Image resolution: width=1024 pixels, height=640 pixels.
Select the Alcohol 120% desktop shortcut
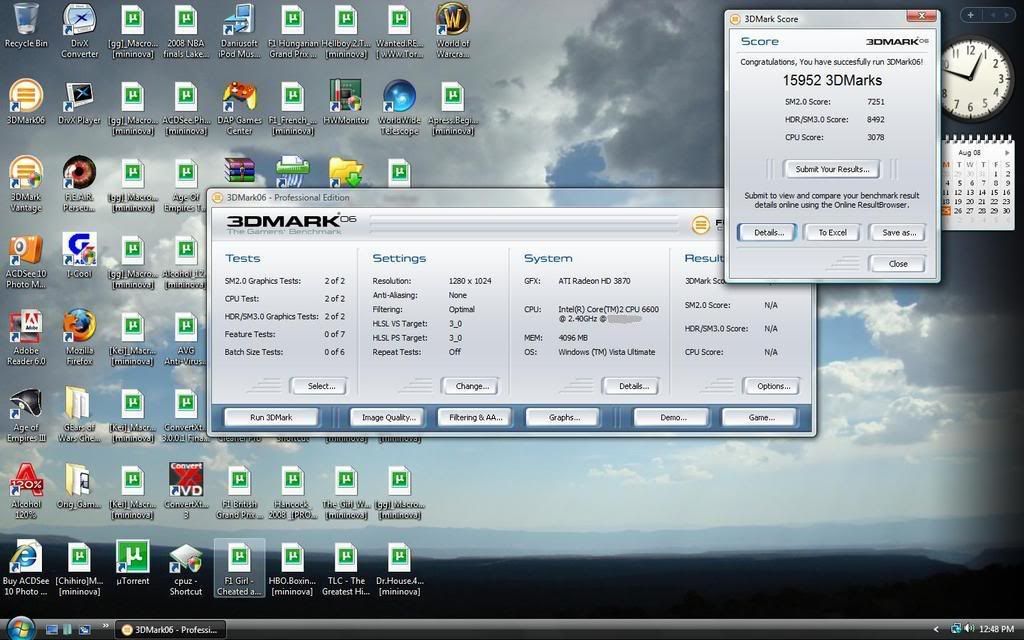tap(26, 491)
